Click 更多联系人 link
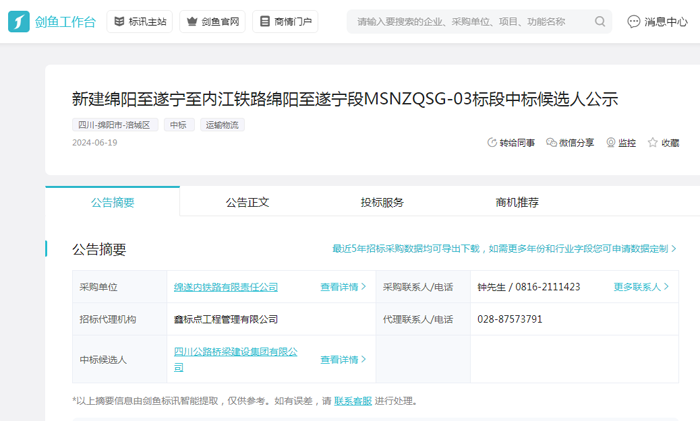The width and height of the screenshot is (700, 421). point(641,287)
